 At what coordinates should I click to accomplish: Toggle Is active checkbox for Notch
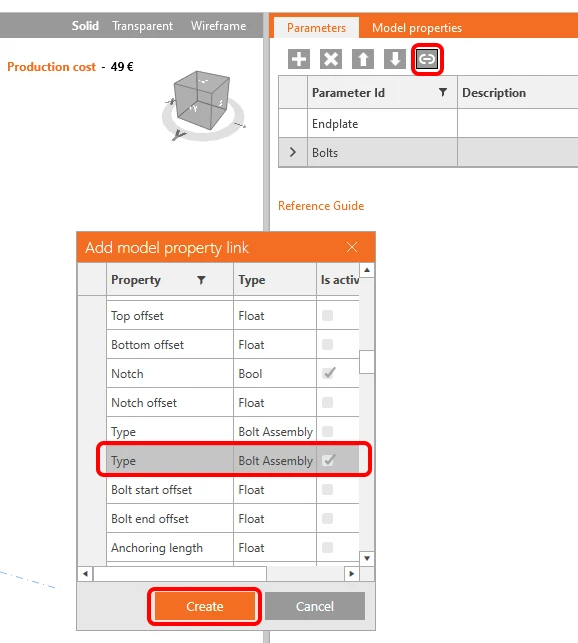coord(328,373)
